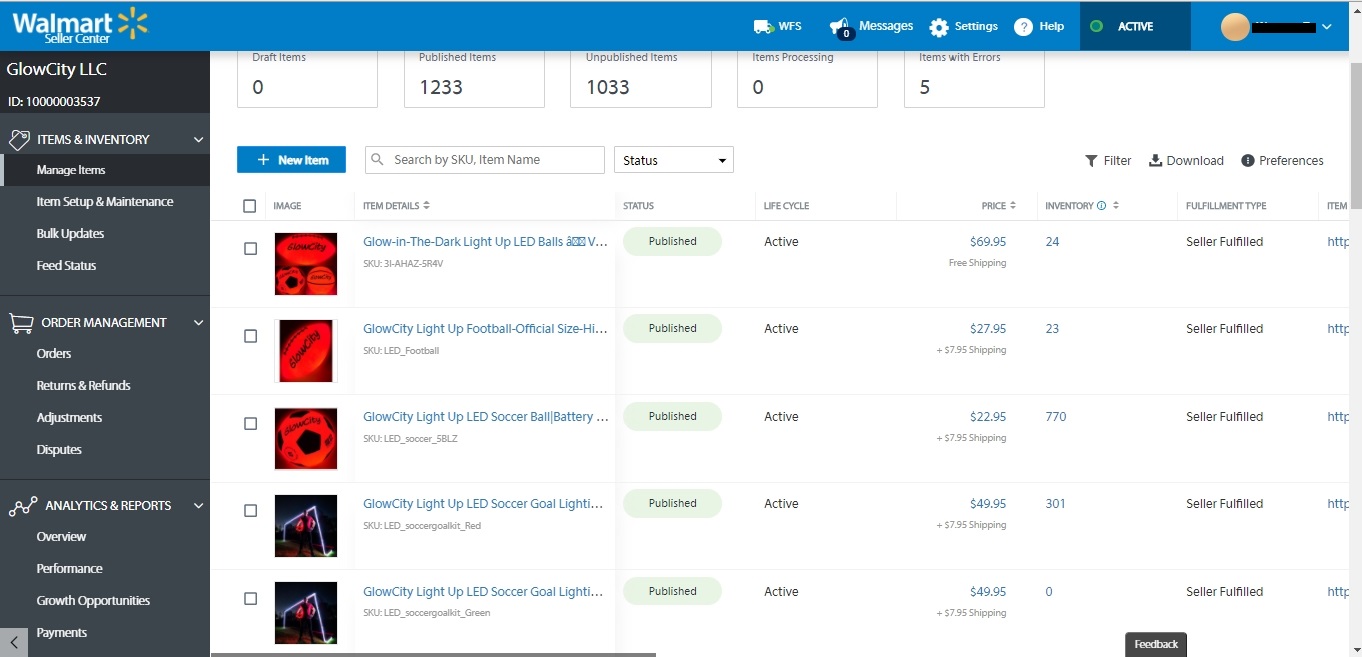Select checkbox for LED_soccer_5BLZ row
Screen dimensions: 1362x657
click(x=250, y=423)
